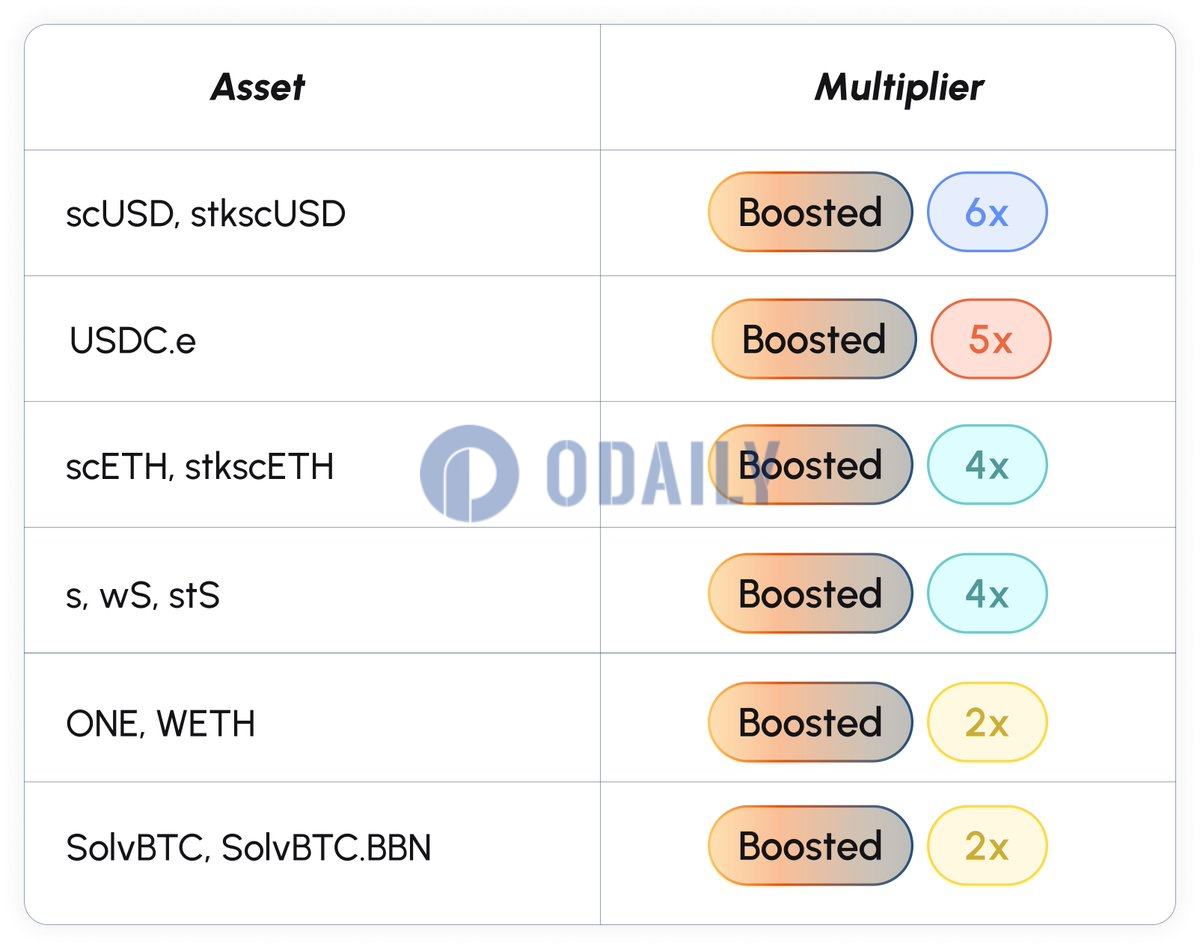Click the Boosted badge in scETH row

coord(810,465)
